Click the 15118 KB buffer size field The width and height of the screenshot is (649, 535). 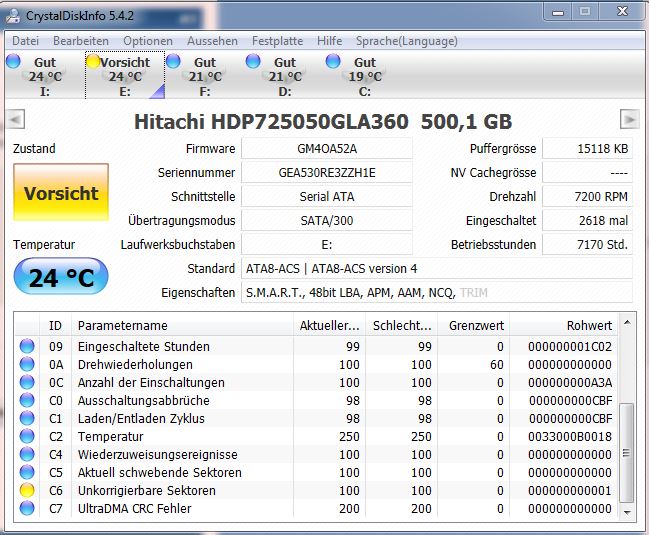point(587,148)
